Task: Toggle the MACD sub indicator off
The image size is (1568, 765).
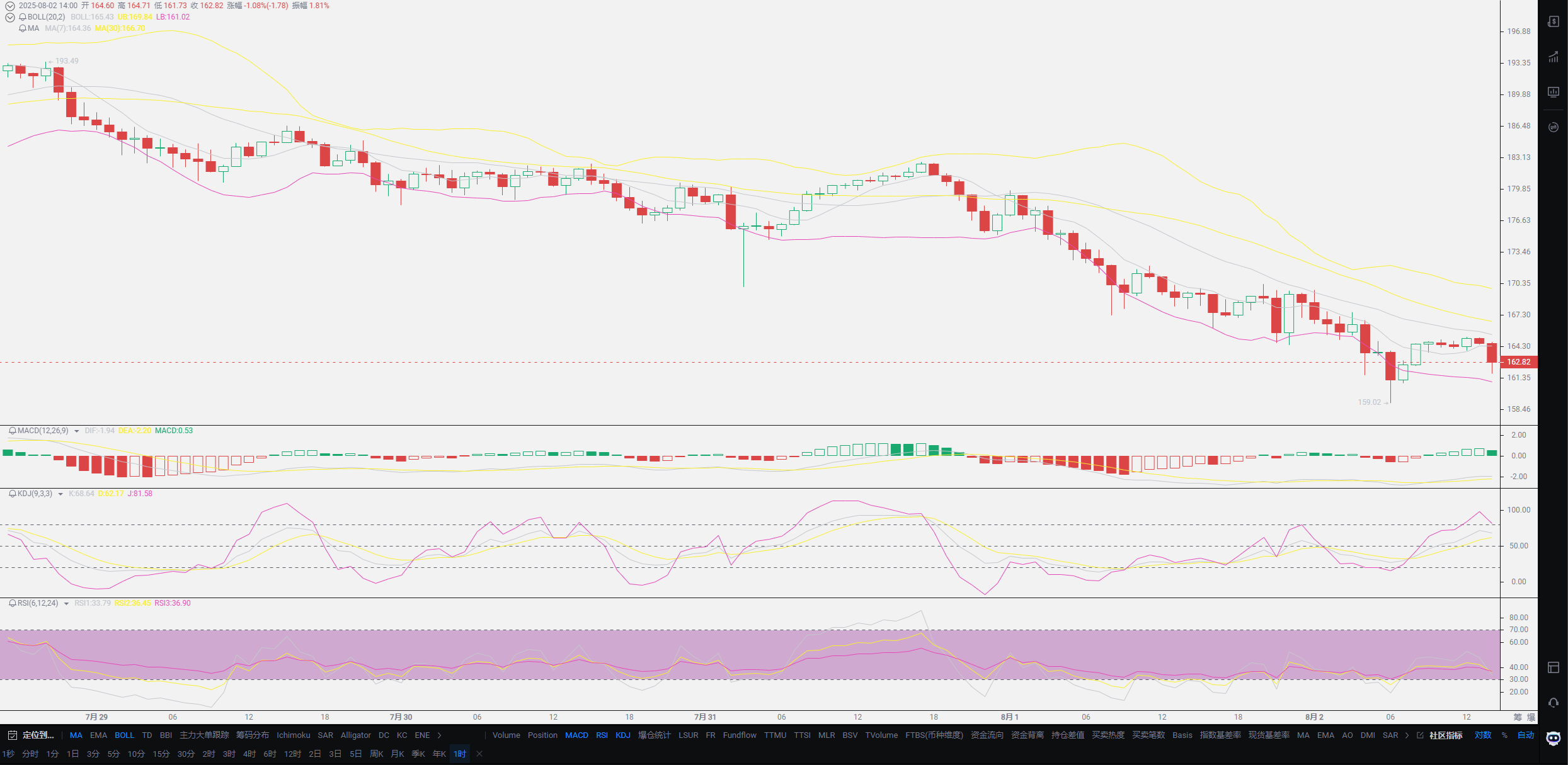Action: point(576,735)
